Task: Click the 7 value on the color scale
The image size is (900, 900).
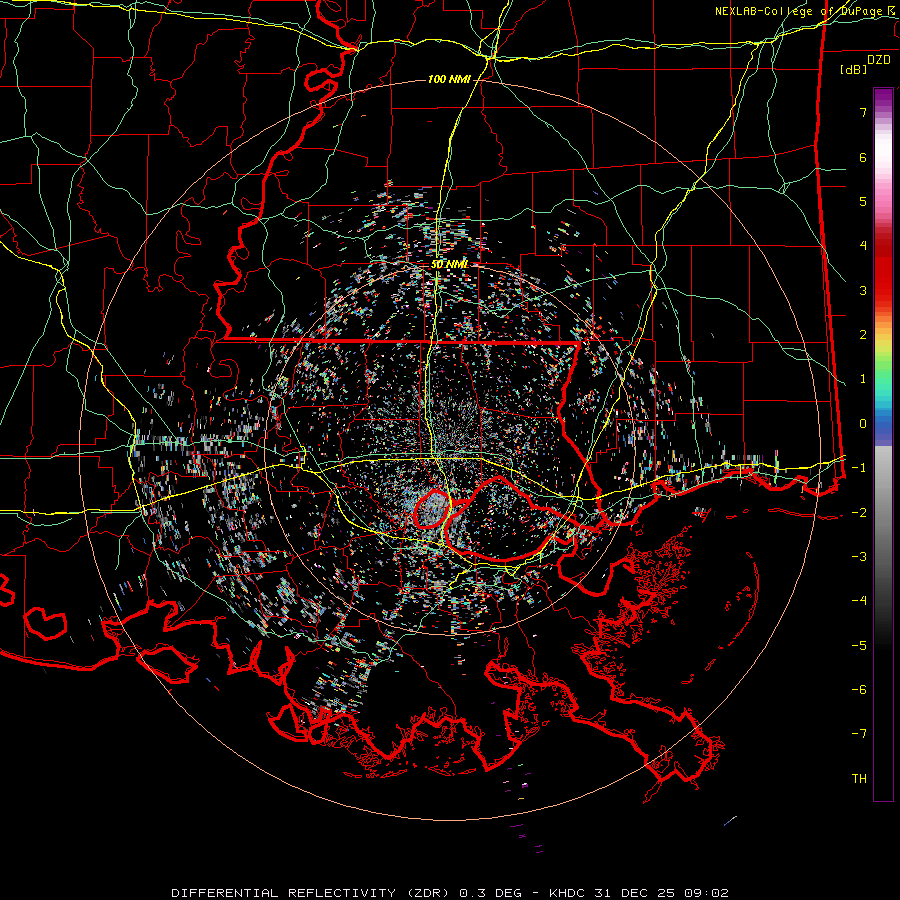Action: (x=863, y=112)
